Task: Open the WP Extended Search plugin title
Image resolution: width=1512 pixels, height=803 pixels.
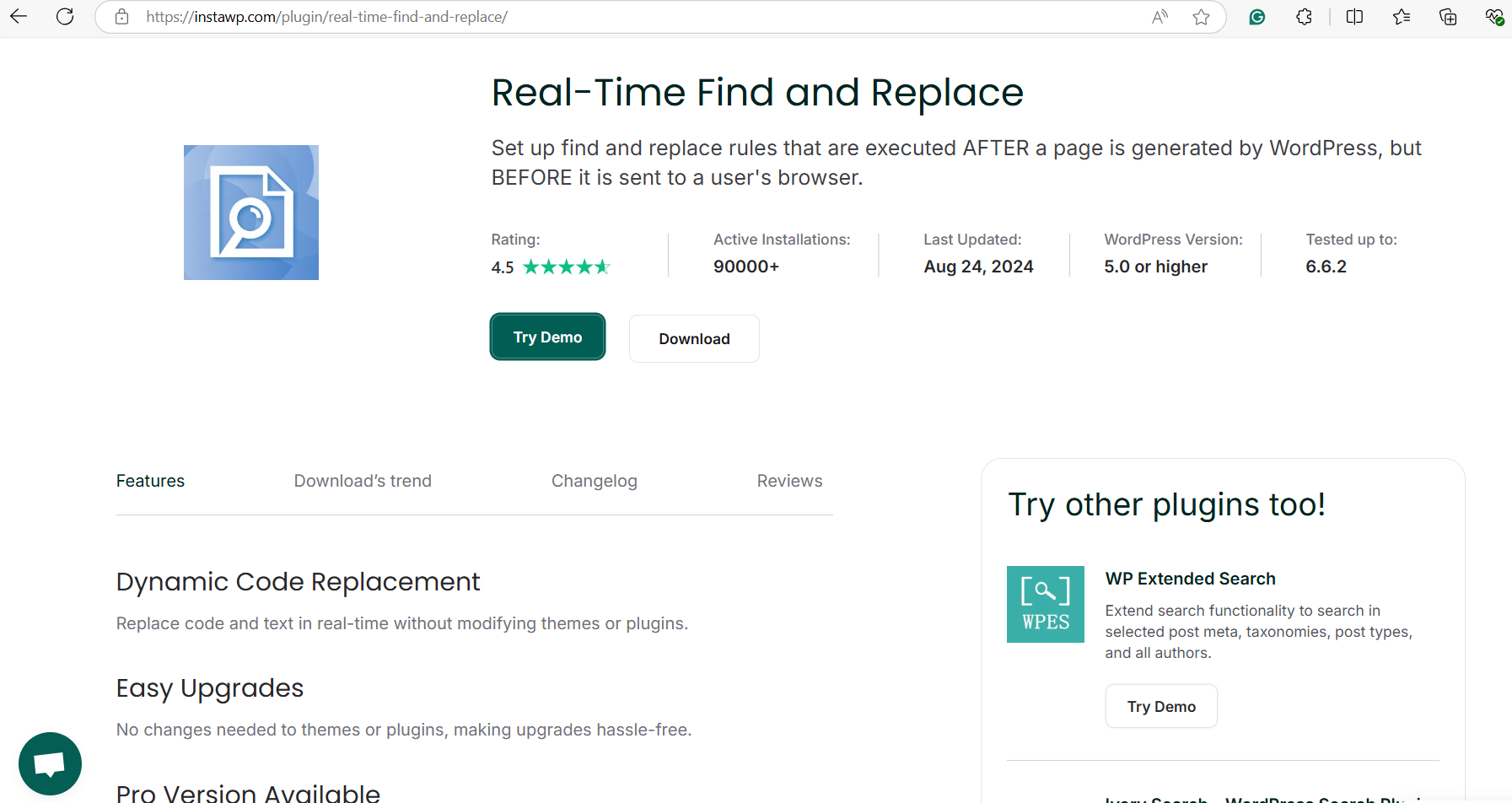Action: point(1190,579)
